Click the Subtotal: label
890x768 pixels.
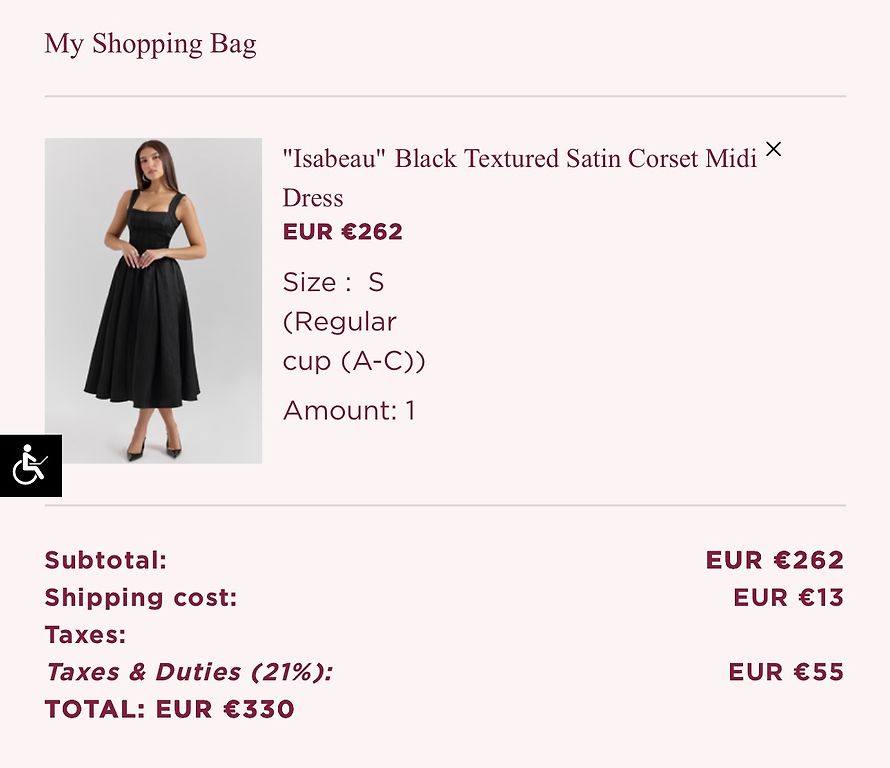point(106,560)
